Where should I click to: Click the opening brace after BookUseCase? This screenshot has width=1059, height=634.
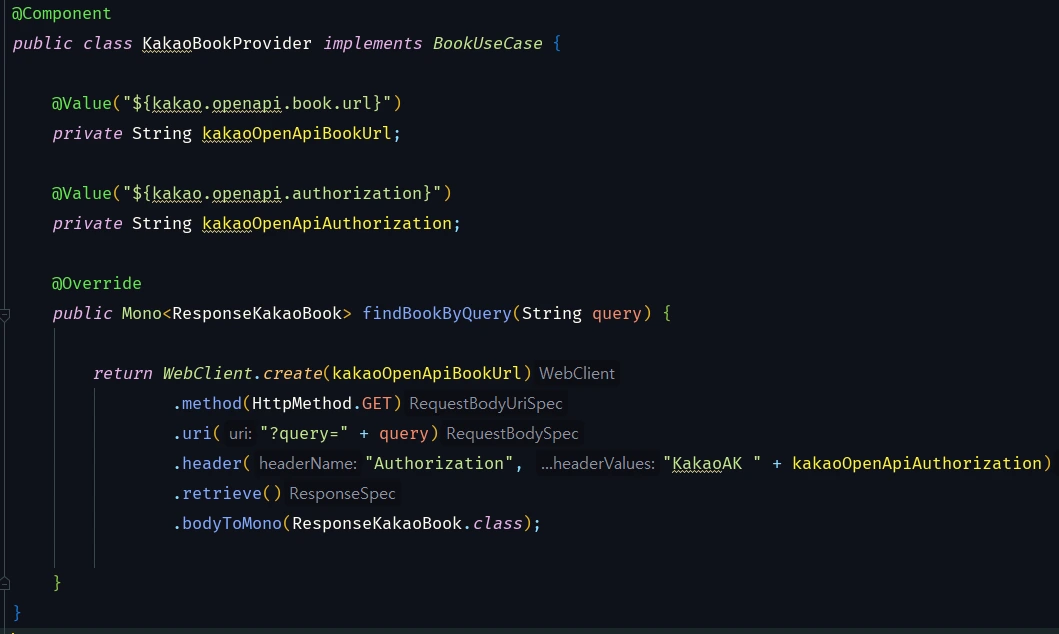(557, 43)
